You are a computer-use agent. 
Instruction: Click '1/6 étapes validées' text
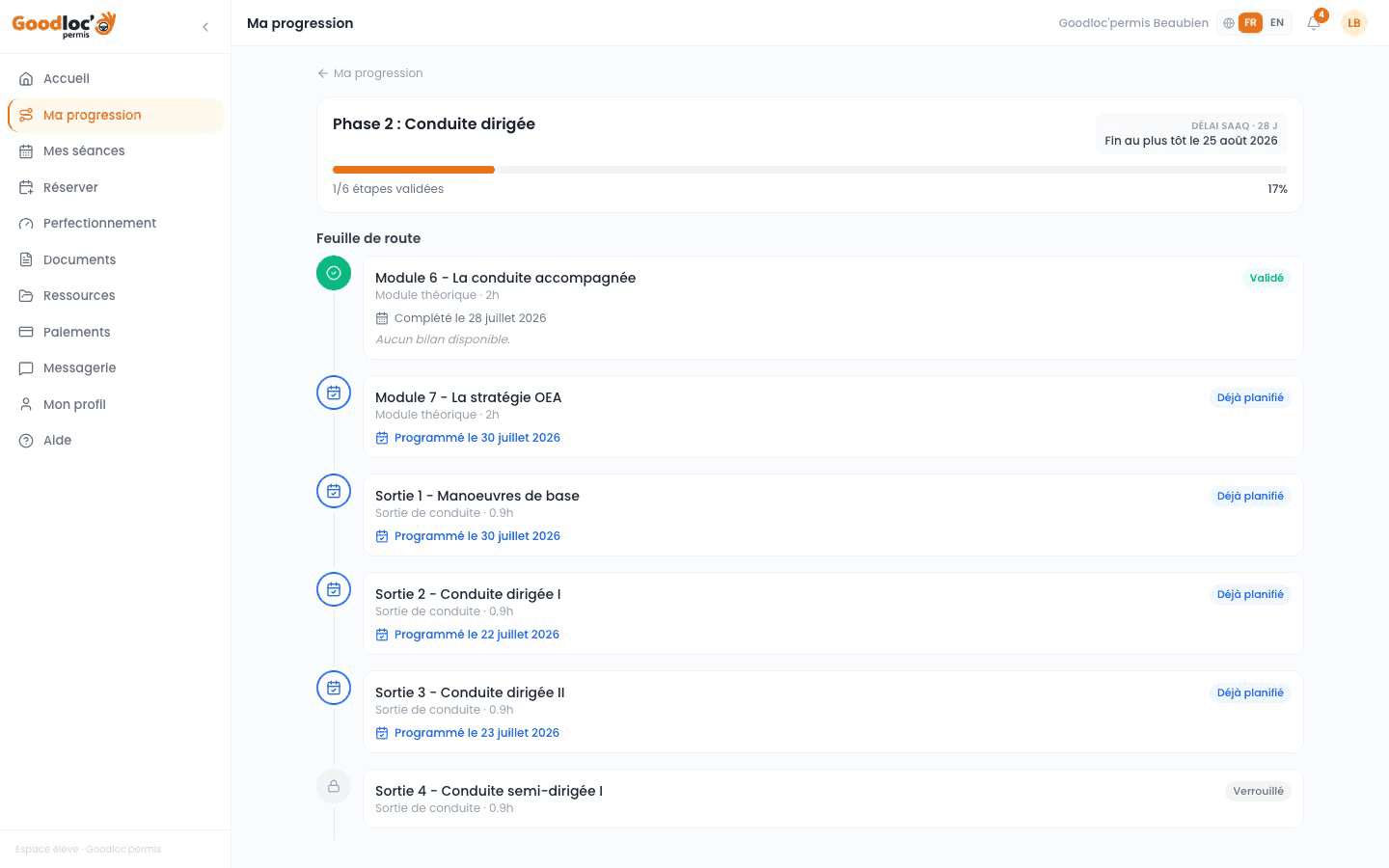pyautogui.click(x=388, y=189)
